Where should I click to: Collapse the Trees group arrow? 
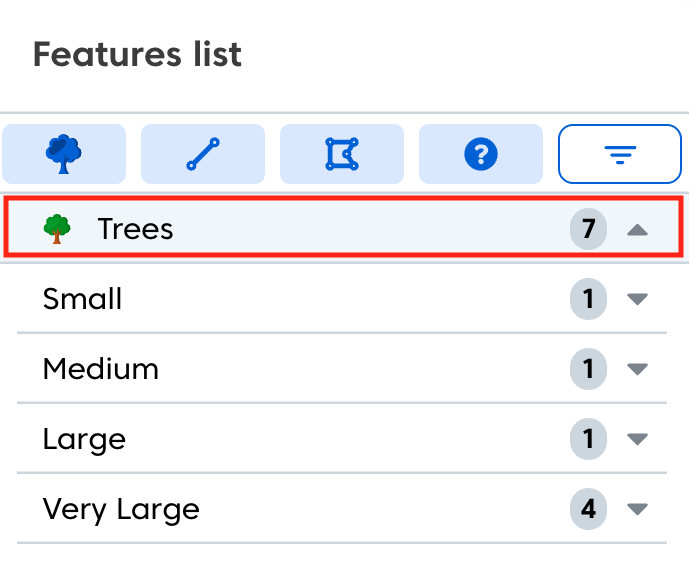(x=637, y=230)
